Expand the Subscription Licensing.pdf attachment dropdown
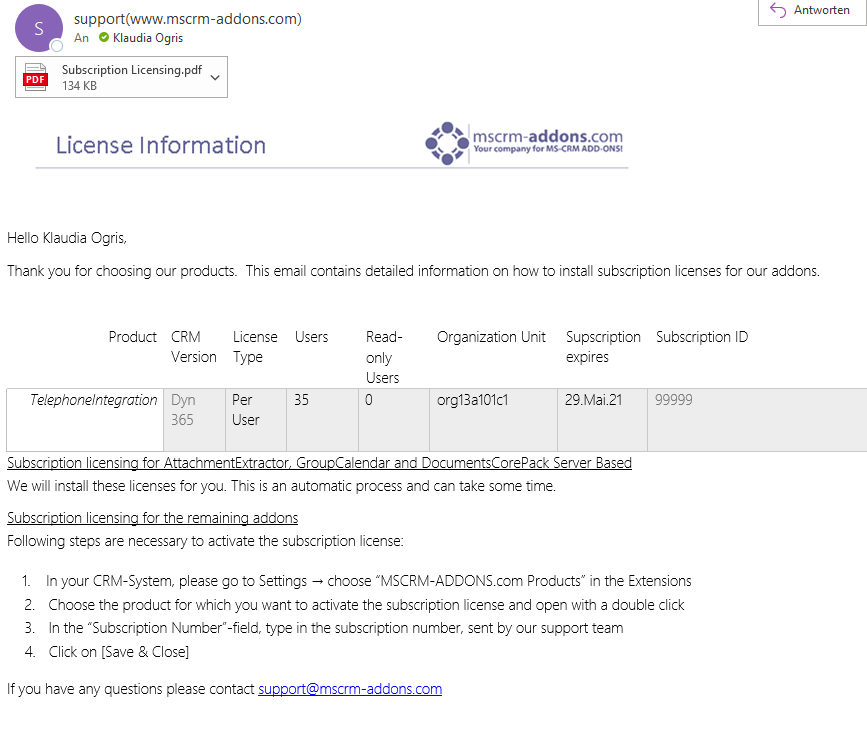The height and width of the screenshot is (738, 867). [x=216, y=77]
